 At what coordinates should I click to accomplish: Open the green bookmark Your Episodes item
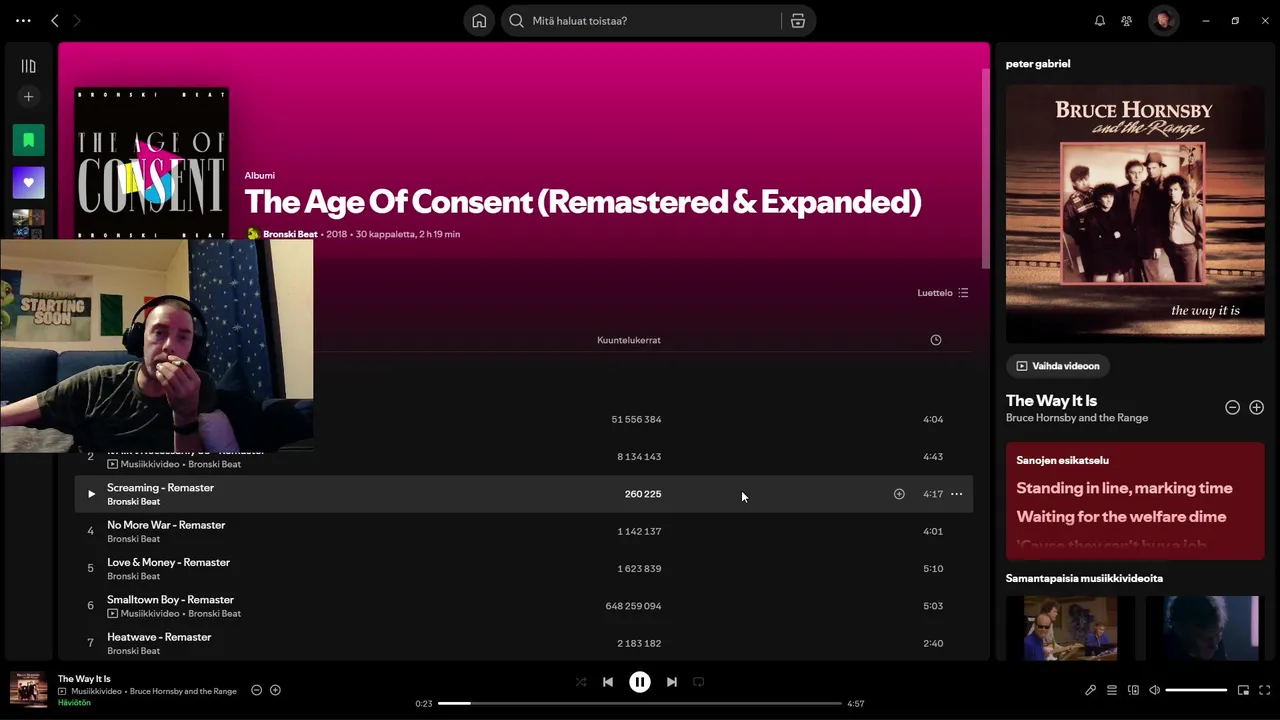28,140
